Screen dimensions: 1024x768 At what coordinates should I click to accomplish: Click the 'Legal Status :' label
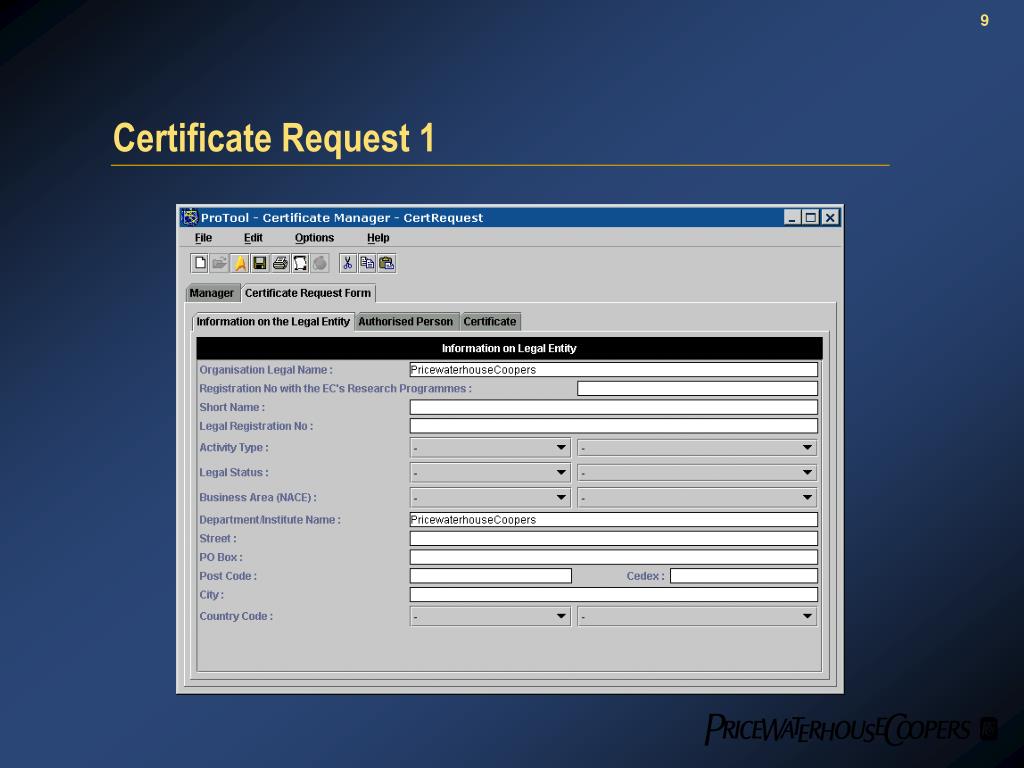tap(234, 472)
